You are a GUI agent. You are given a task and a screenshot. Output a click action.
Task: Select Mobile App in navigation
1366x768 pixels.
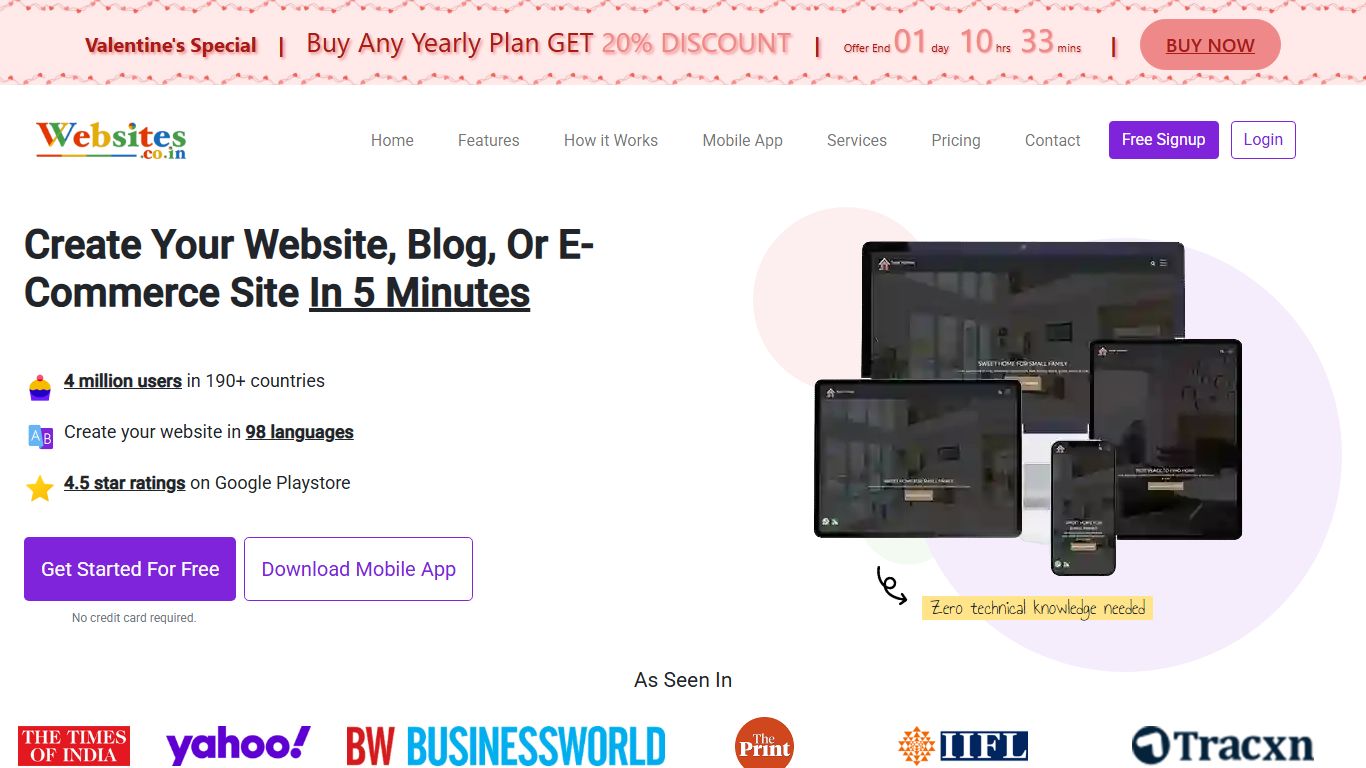(742, 141)
